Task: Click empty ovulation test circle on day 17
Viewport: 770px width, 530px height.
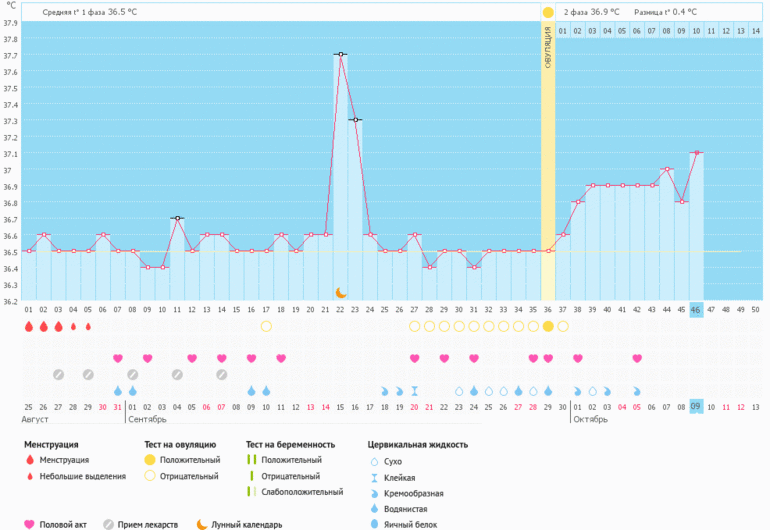Action: pyautogui.click(x=266, y=326)
